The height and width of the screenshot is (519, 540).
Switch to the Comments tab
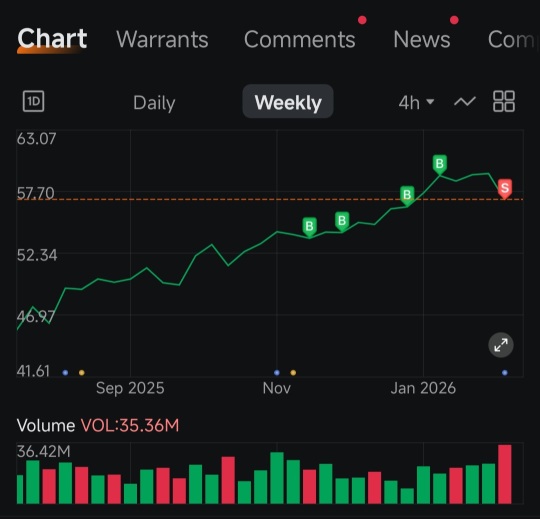click(300, 39)
